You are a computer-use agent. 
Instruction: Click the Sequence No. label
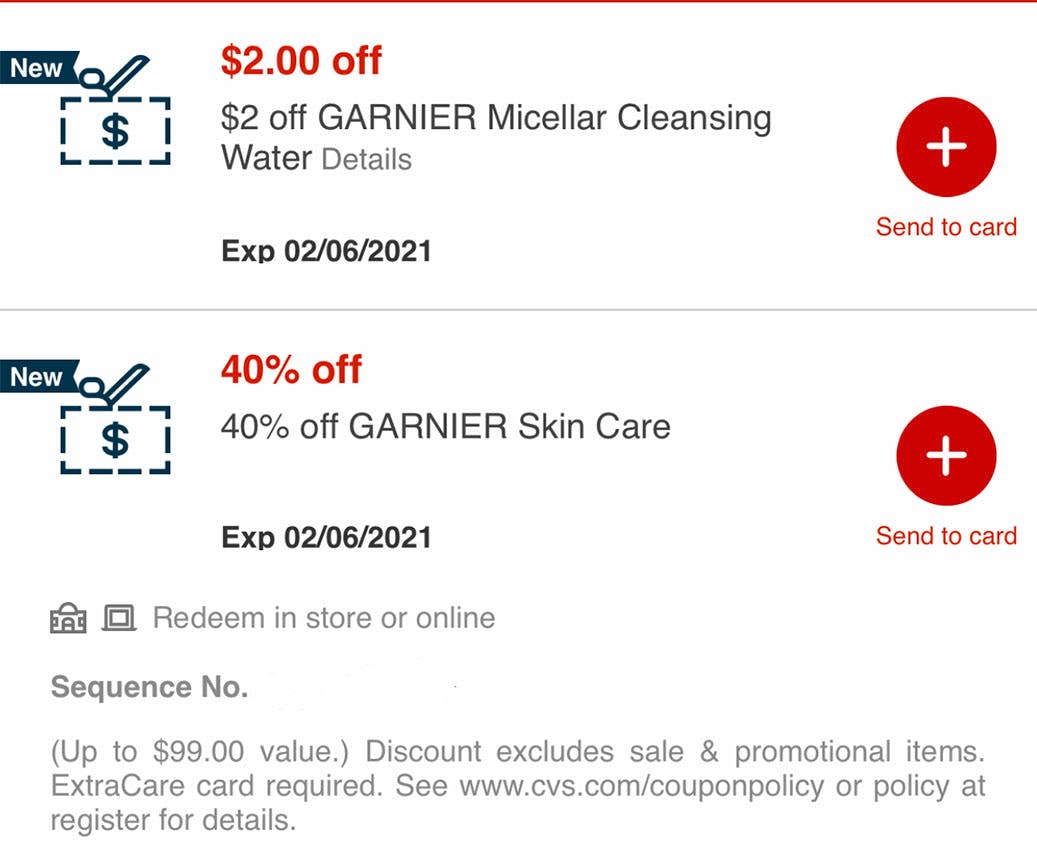(x=149, y=687)
